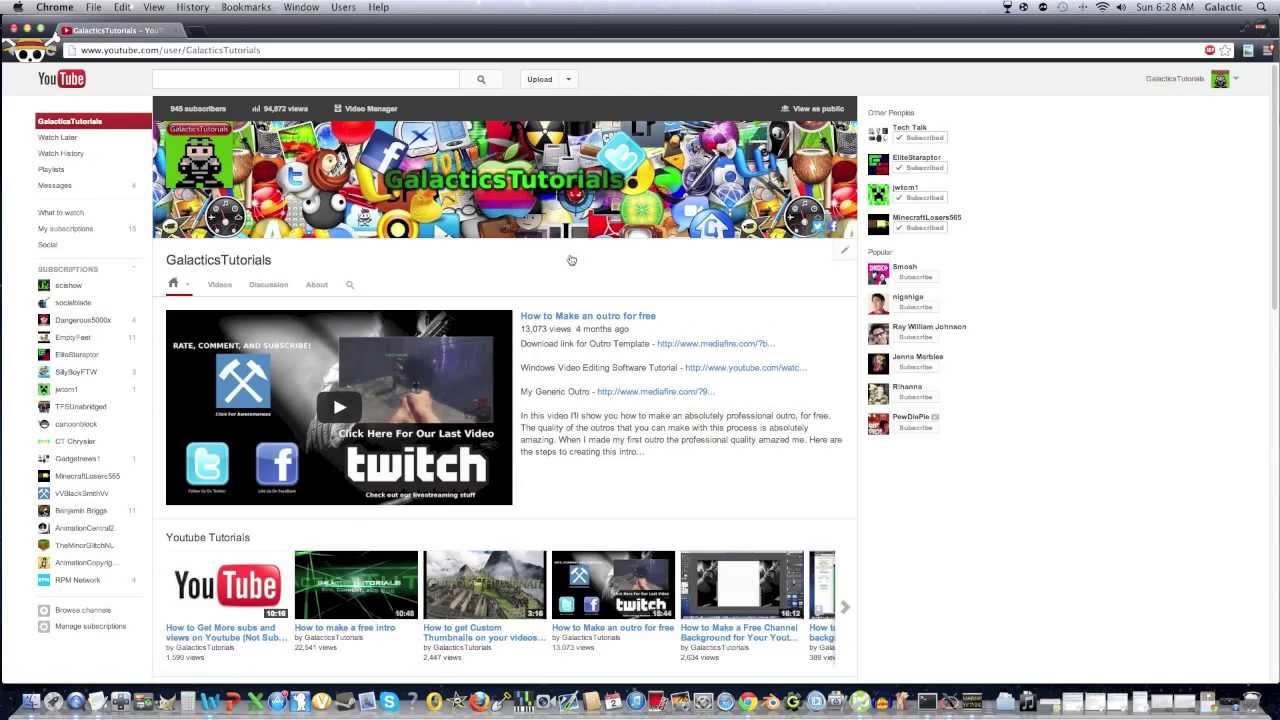
Task: Open the Chrome Window menu
Action: 301,7
